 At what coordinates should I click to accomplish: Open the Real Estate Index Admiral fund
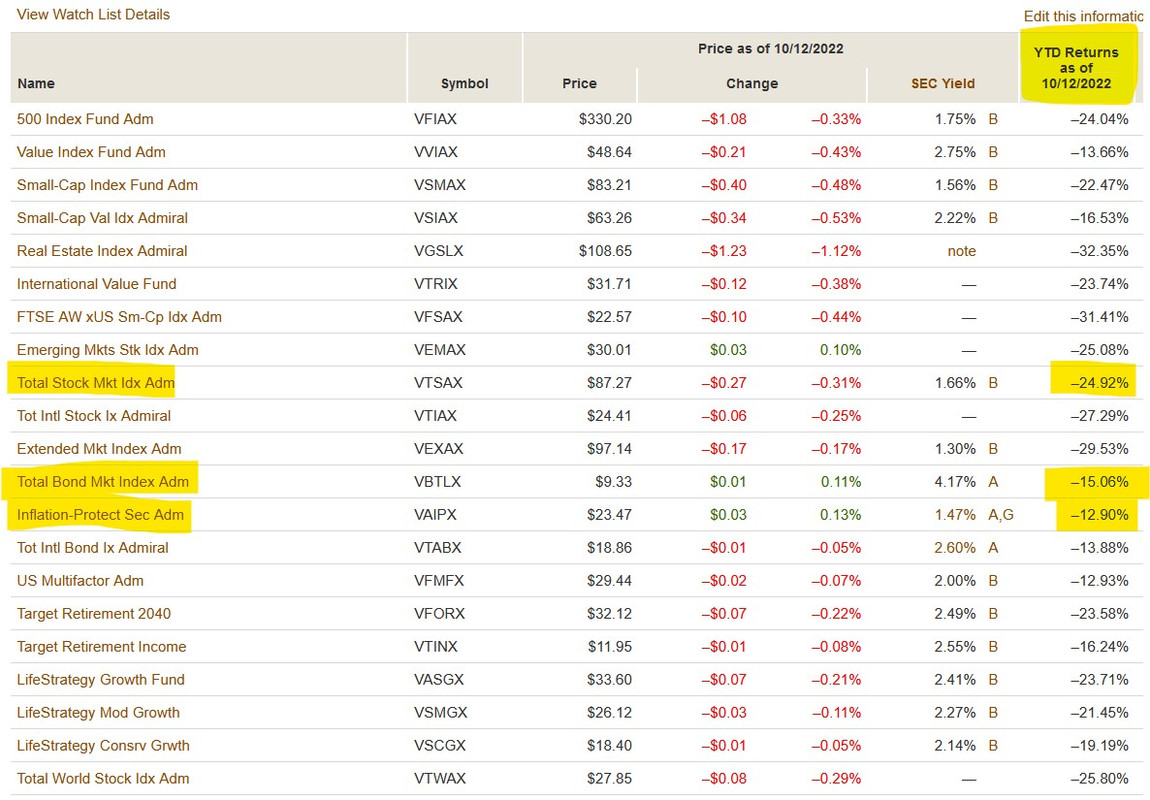click(x=102, y=251)
